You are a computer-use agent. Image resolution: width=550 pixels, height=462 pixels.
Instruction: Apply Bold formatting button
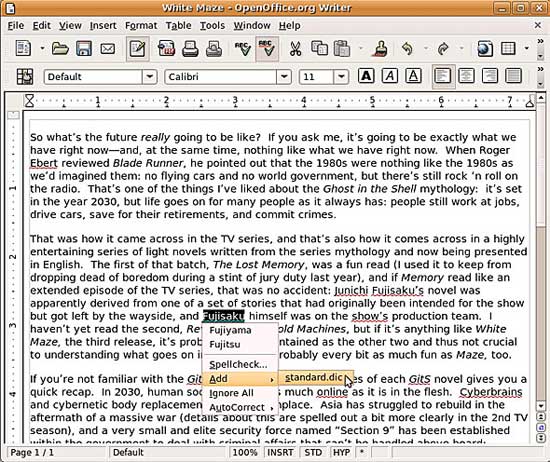(366, 75)
